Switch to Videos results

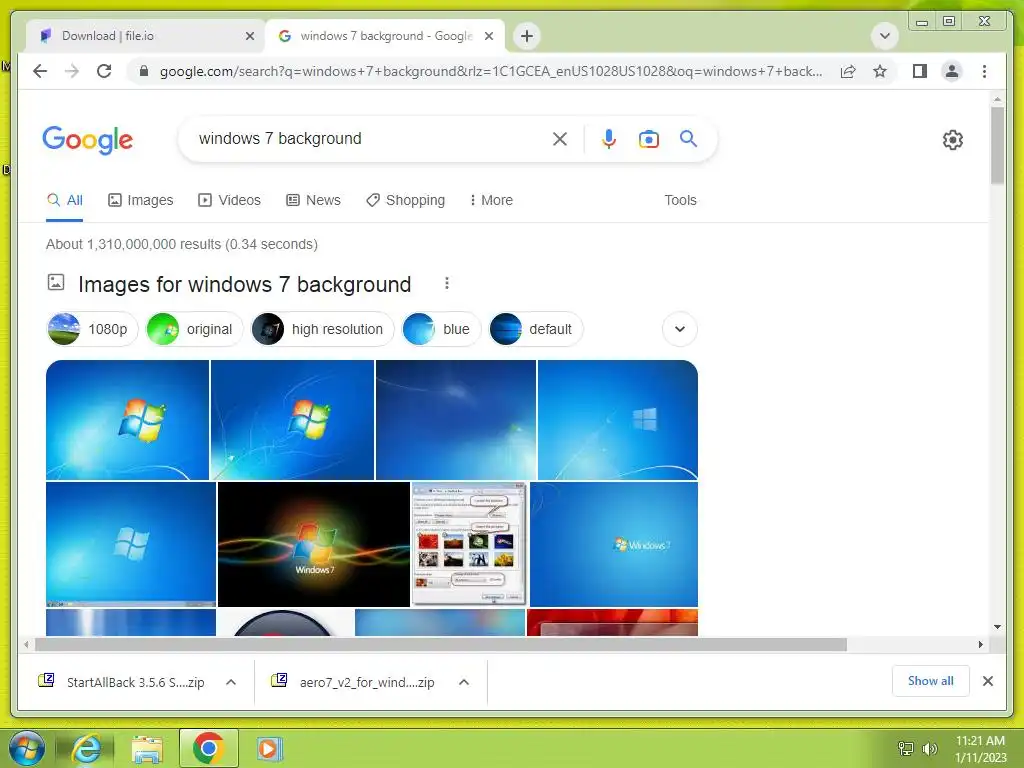[x=229, y=200]
